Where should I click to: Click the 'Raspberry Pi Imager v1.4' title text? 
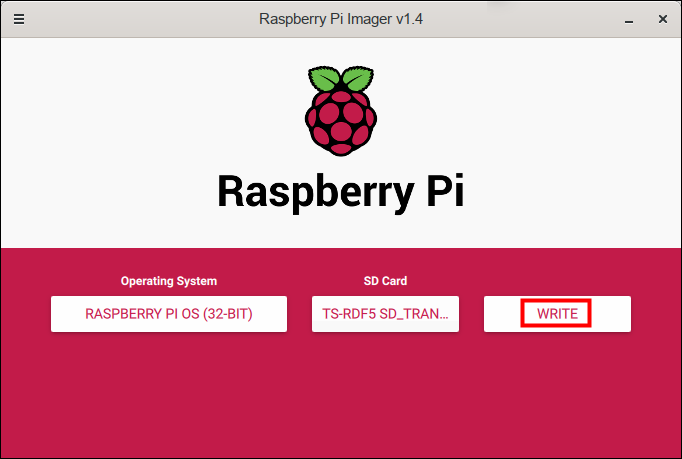tap(340, 18)
